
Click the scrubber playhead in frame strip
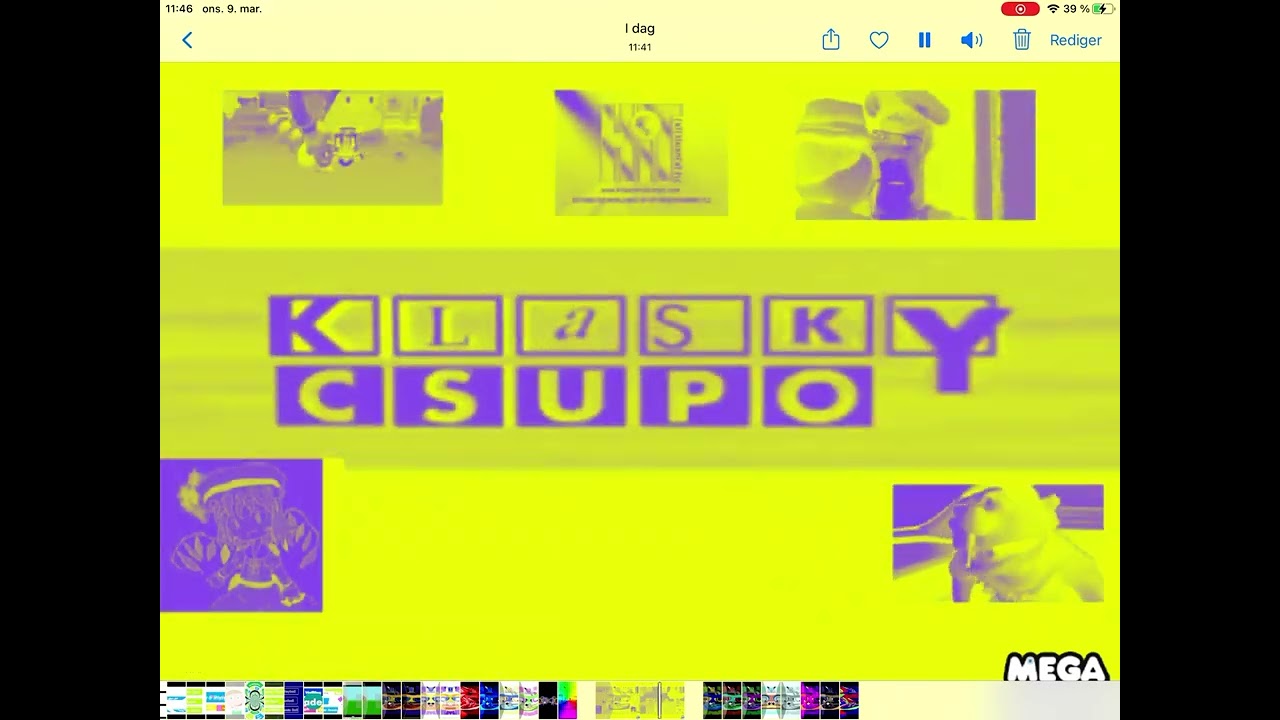click(659, 700)
